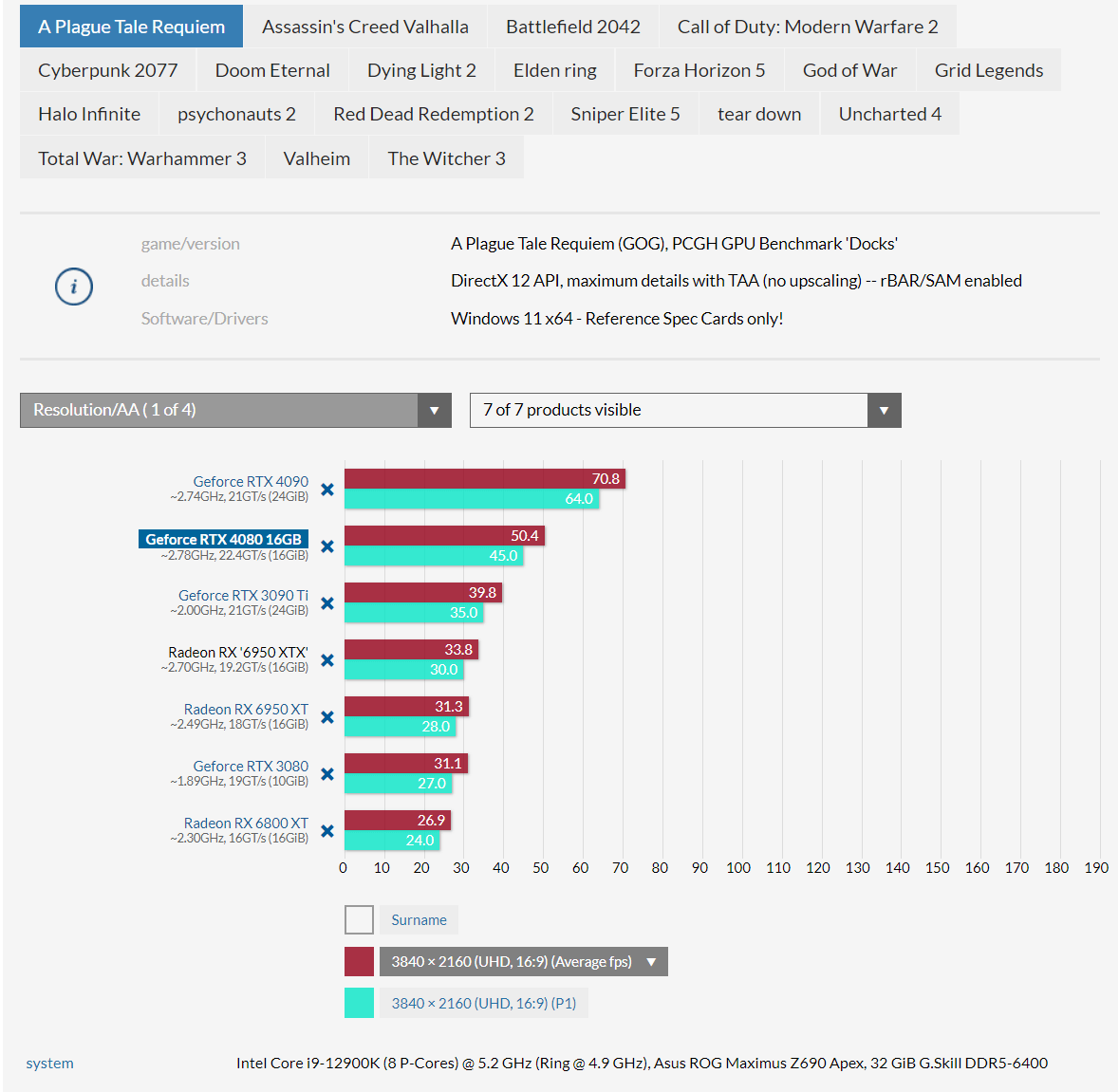The height and width of the screenshot is (1092, 1119).
Task: Remove Geforce RTX 4090 with its X icon
Action: (x=327, y=490)
